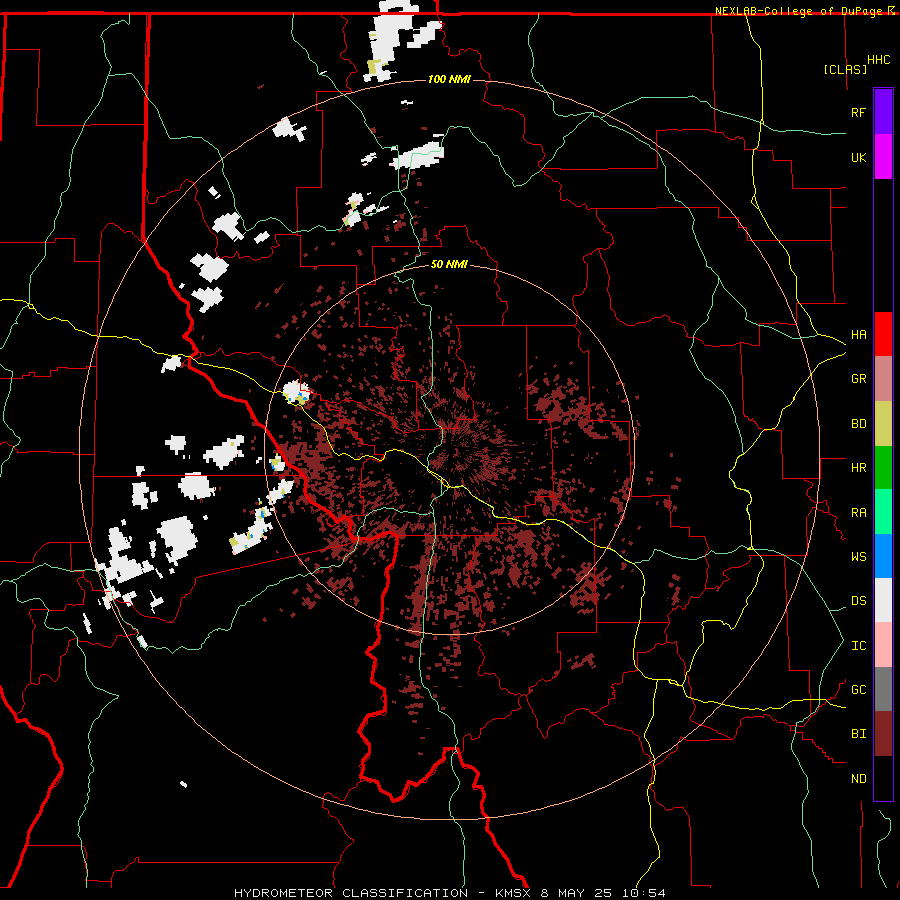Click the RA legend label
900x900 pixels.
(858, 512)
